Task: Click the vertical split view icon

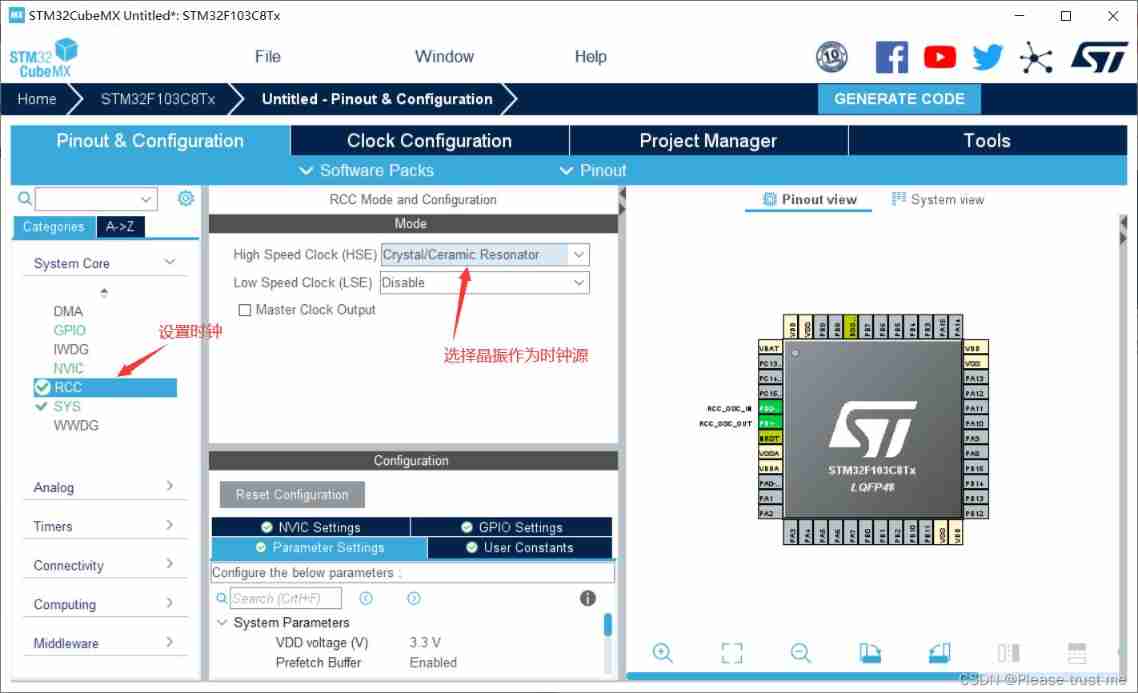Action: pyautogui.click(x=1008, y=652)
